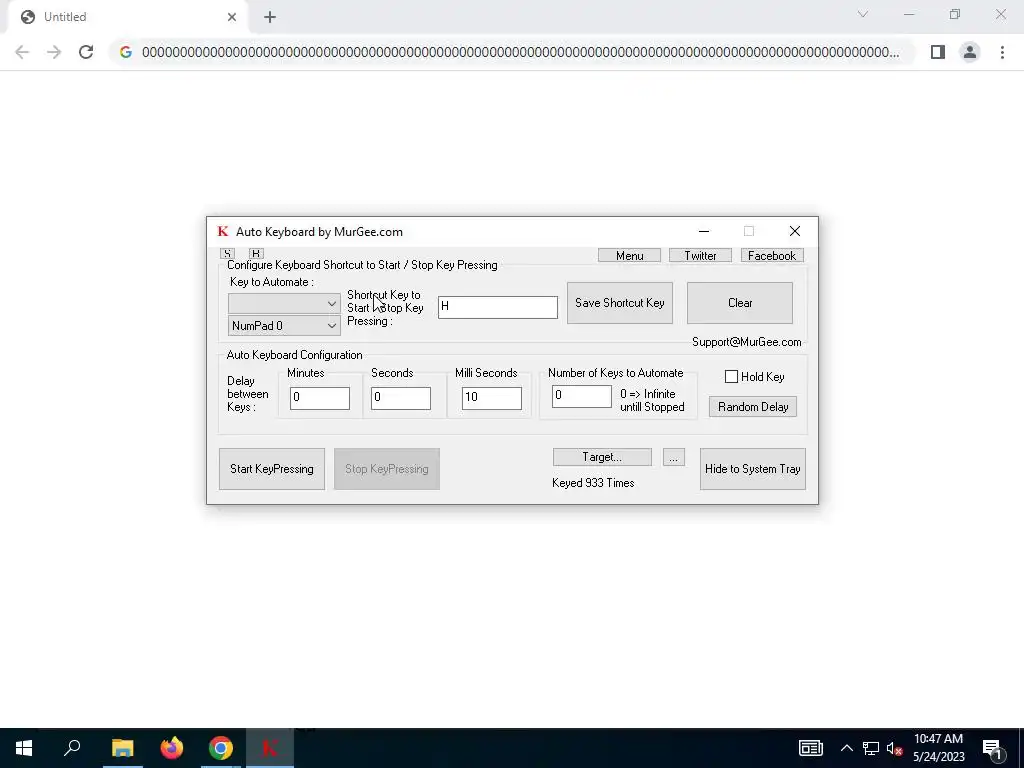The width and height of the screenshot is (1024, 768).
Task: Click the Facebook button
Action: pos(772,255)
